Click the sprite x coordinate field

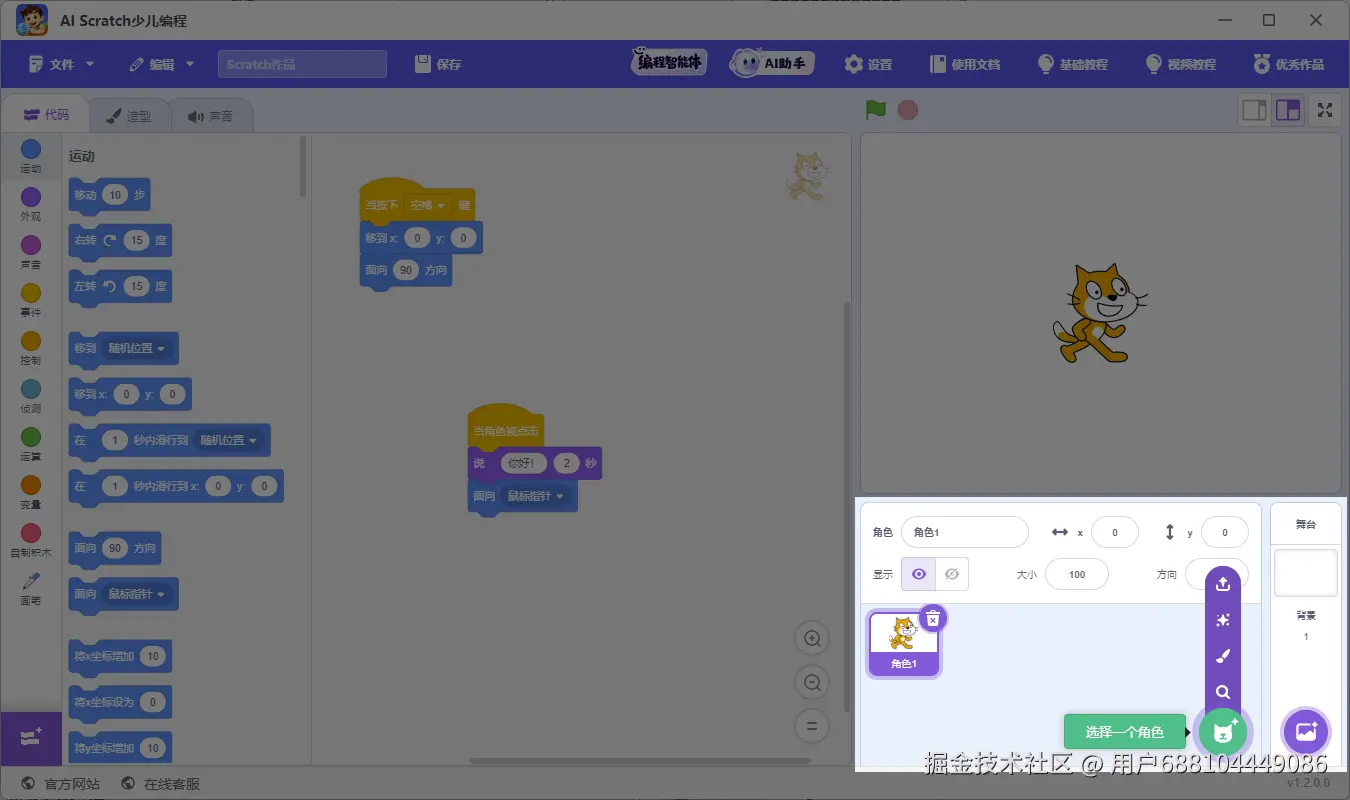tap(1114, 532)
